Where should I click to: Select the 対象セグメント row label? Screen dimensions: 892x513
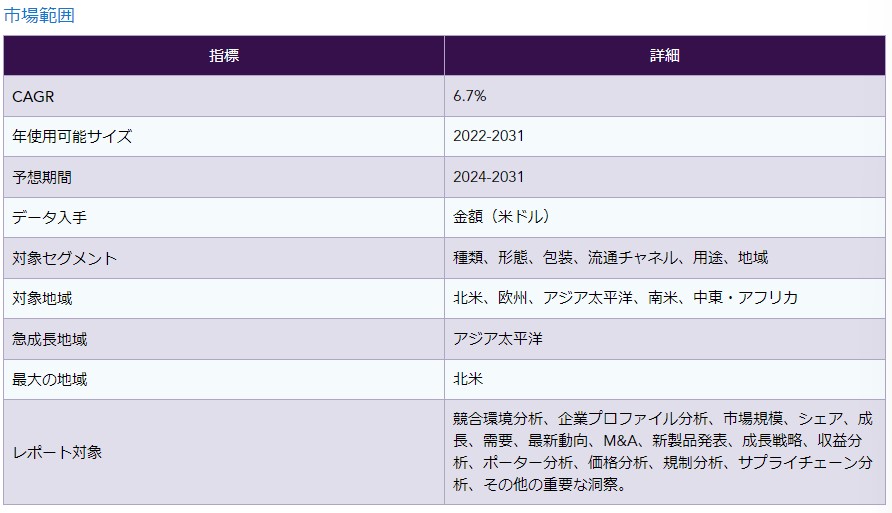(65, 258)
